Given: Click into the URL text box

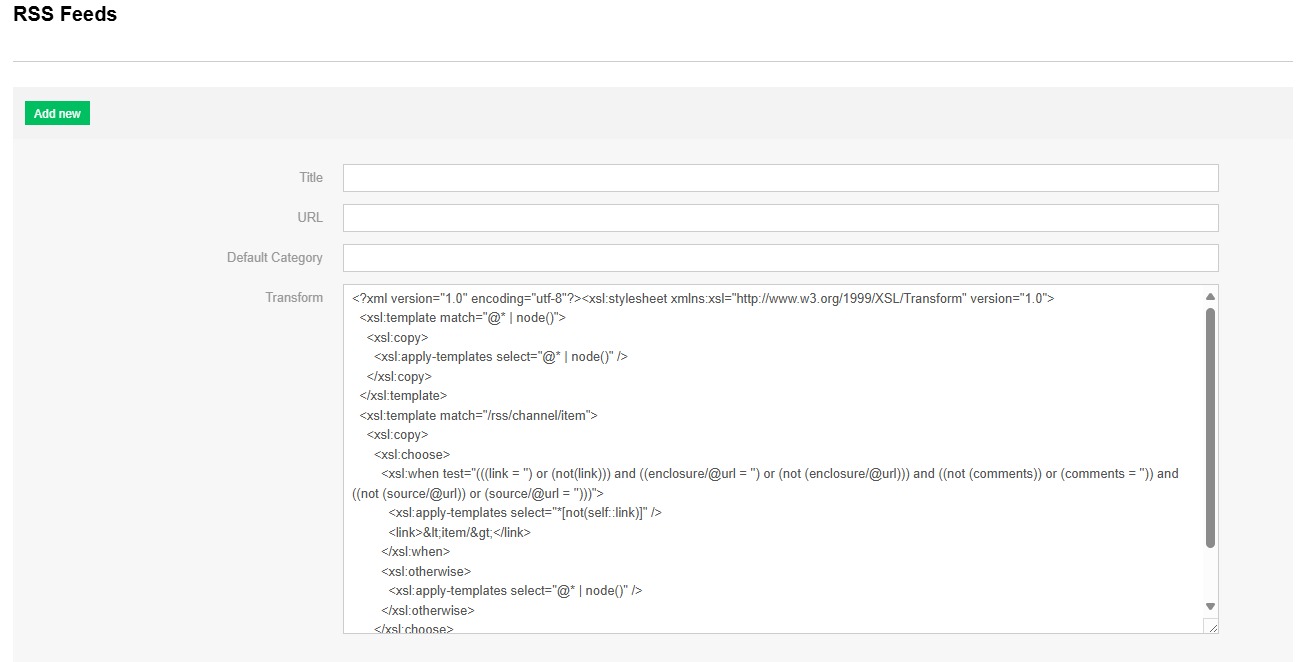Looking at the screenshot, I should [780, 218].
